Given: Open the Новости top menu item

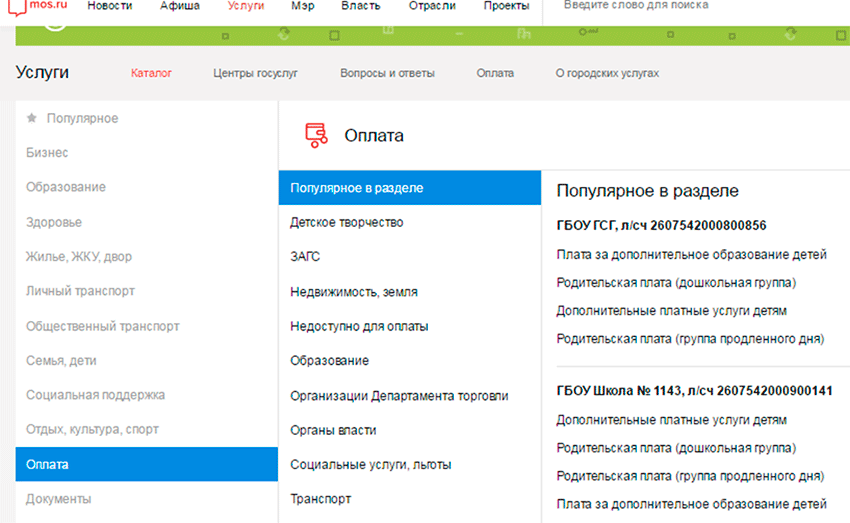Looking at the screenshot, I should tap(110, 6).
